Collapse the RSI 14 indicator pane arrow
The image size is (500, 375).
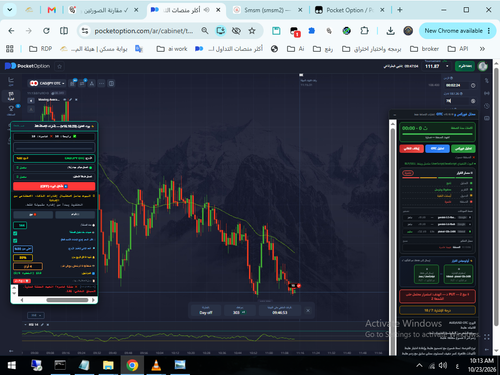click(x=25, y=324)
